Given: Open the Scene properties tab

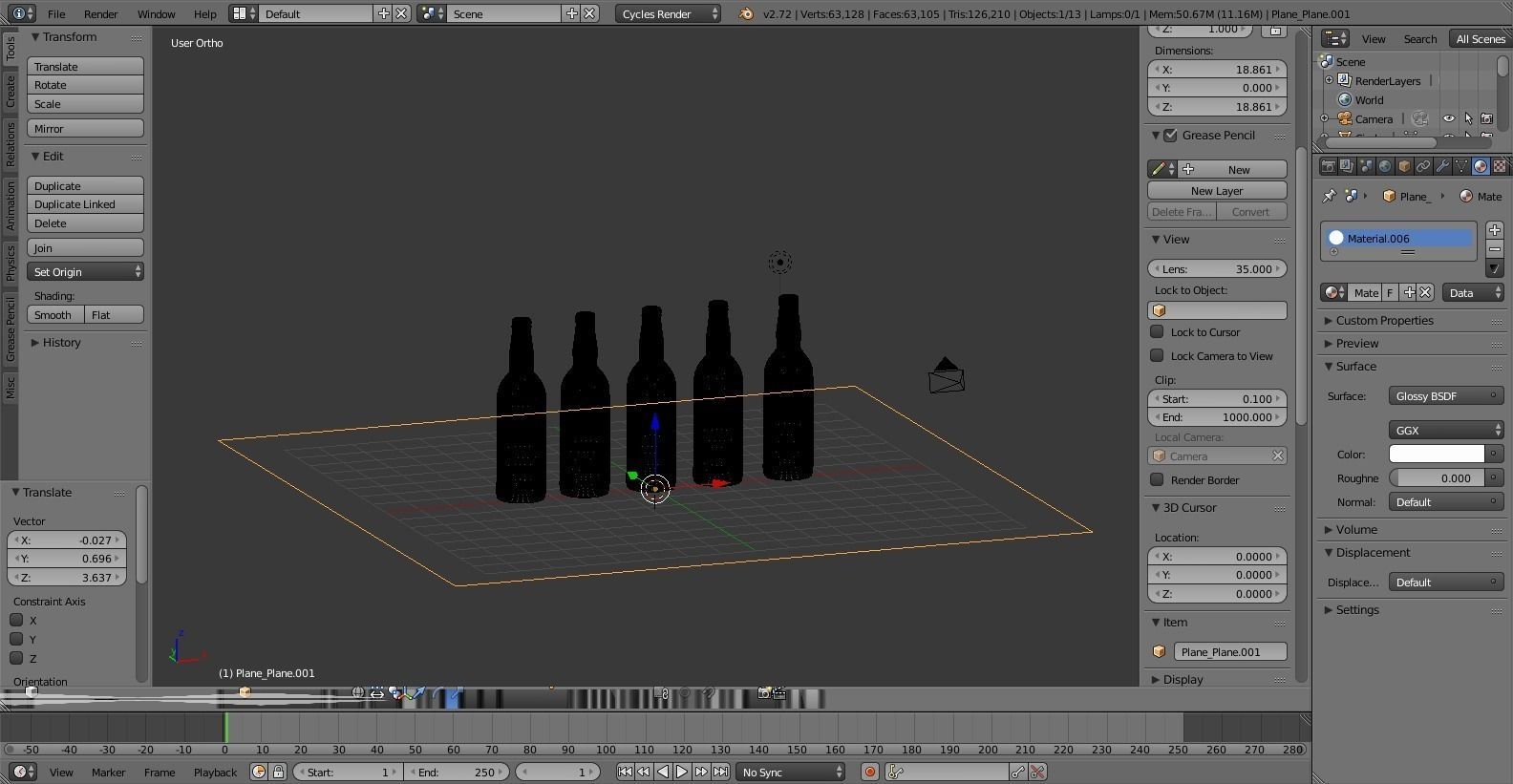Looking at the screenshot, I should (x=1366, y=166).
